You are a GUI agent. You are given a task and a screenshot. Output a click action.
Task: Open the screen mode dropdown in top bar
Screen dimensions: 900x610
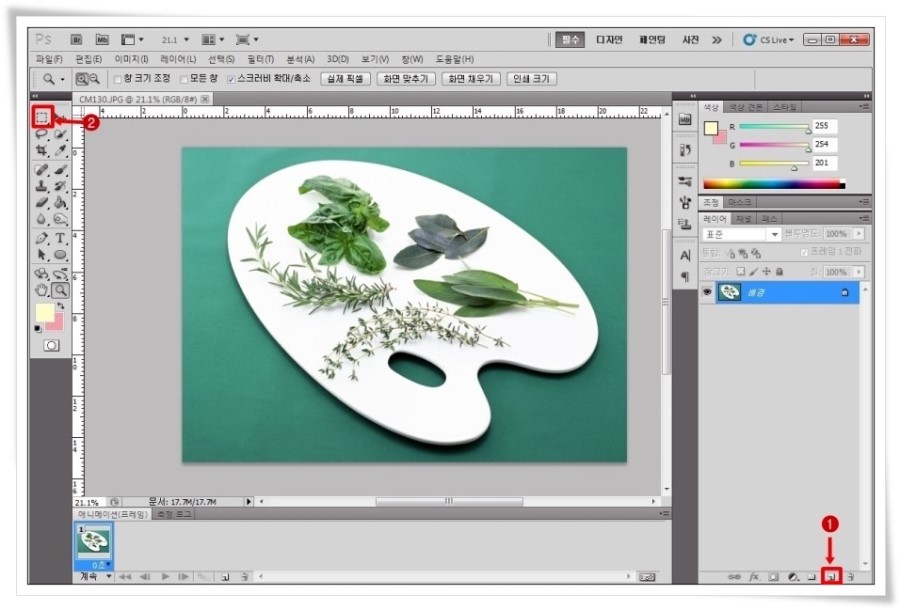click(247, 40)
